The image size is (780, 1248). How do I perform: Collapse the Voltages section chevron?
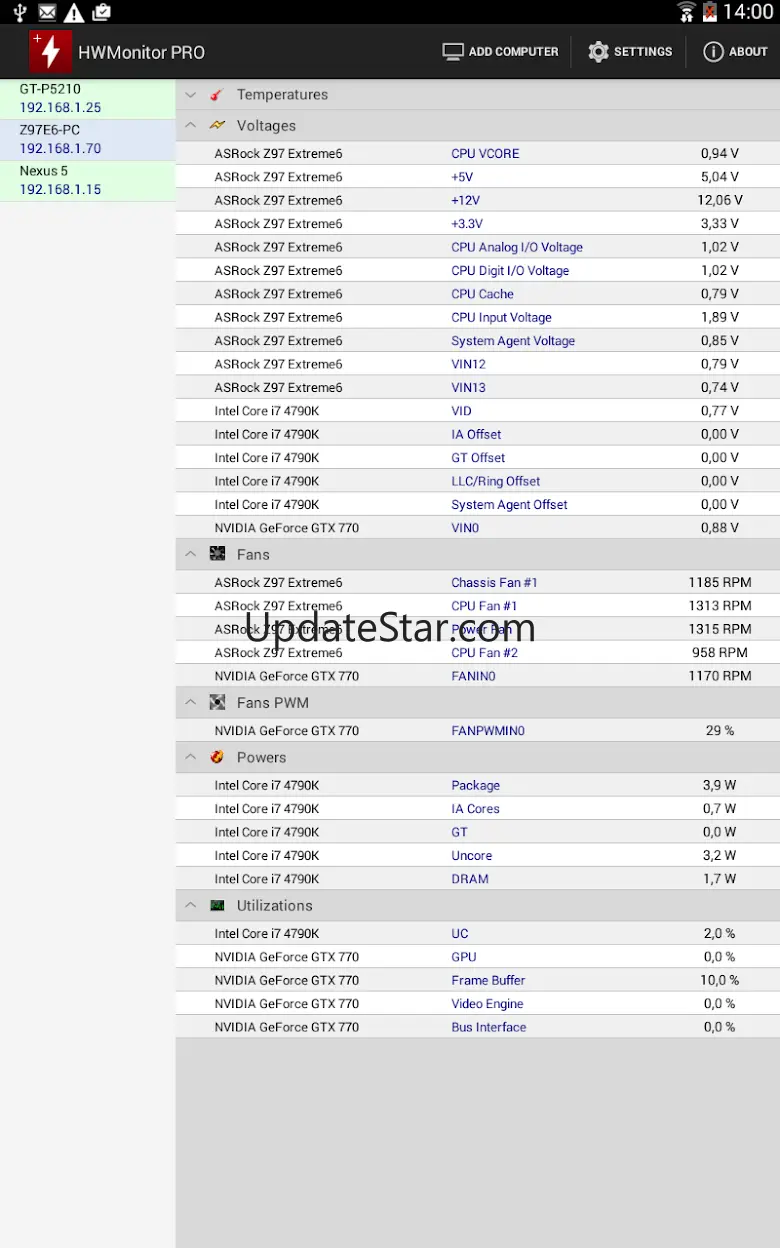pyautogui.click(x=190, y=126)
